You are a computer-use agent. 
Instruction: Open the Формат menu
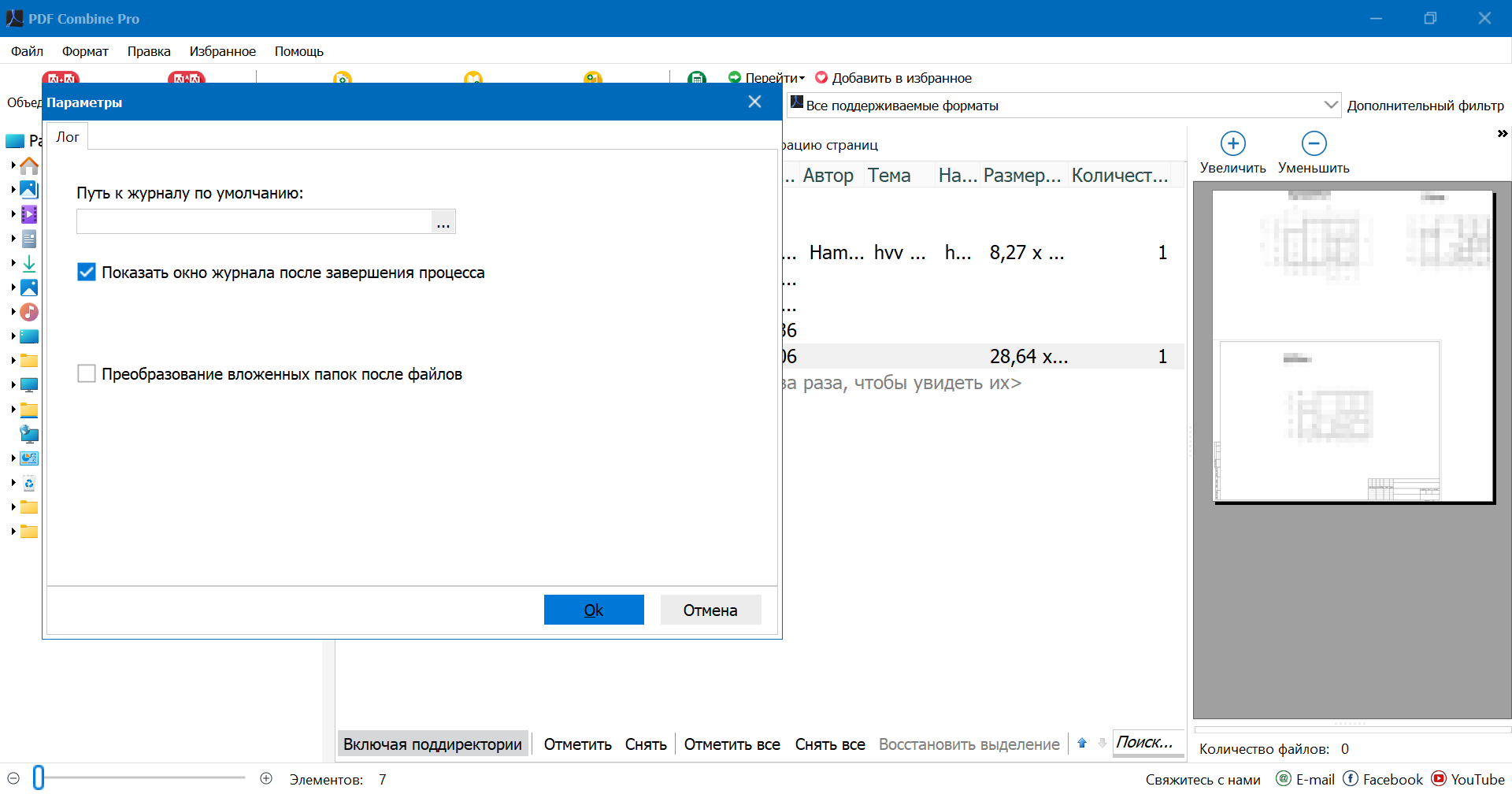[85, 51]
